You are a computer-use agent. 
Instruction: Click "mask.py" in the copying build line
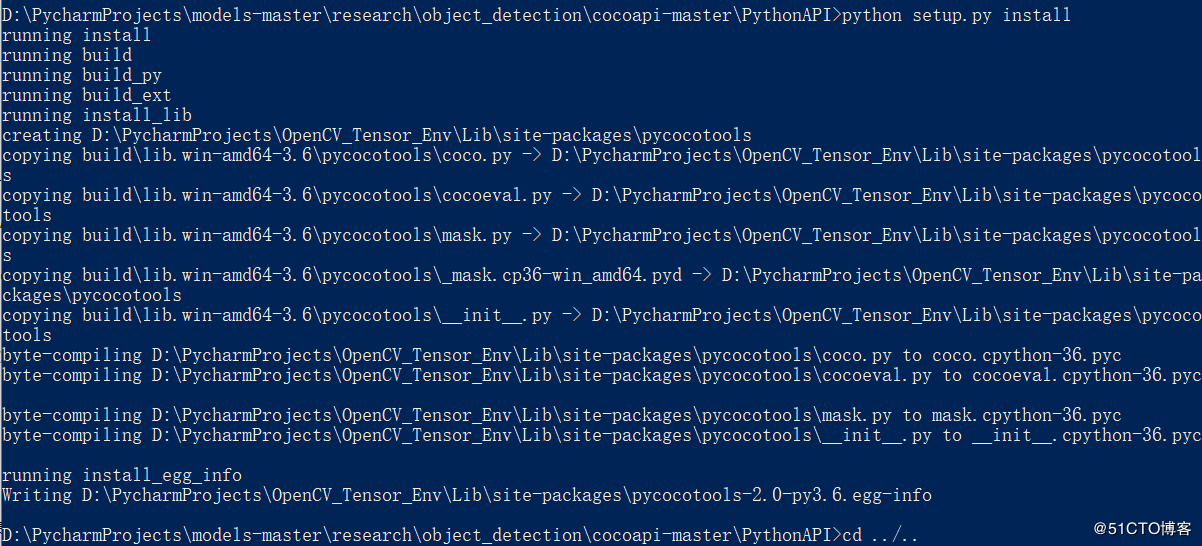[x=477, y=235]
